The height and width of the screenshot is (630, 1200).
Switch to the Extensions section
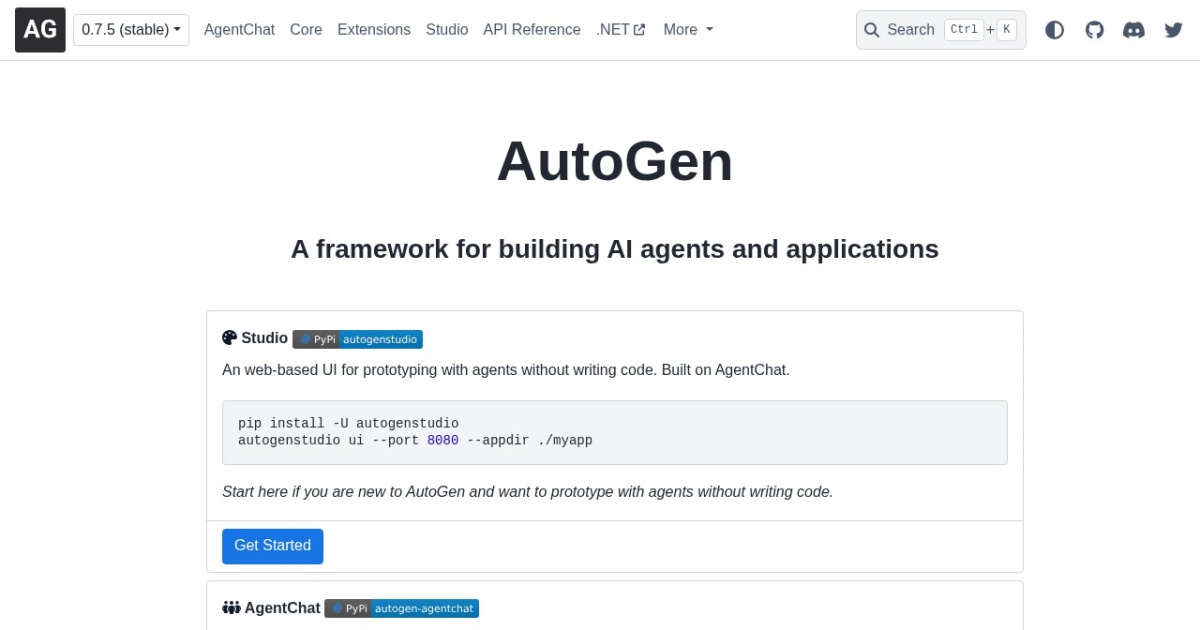373,29
